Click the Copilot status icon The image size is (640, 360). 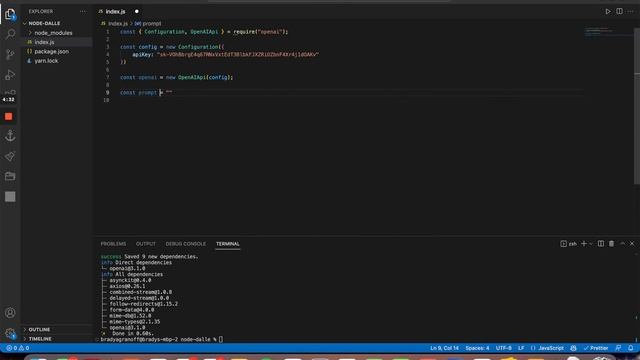pyautogui.click(x=573, y=348)
